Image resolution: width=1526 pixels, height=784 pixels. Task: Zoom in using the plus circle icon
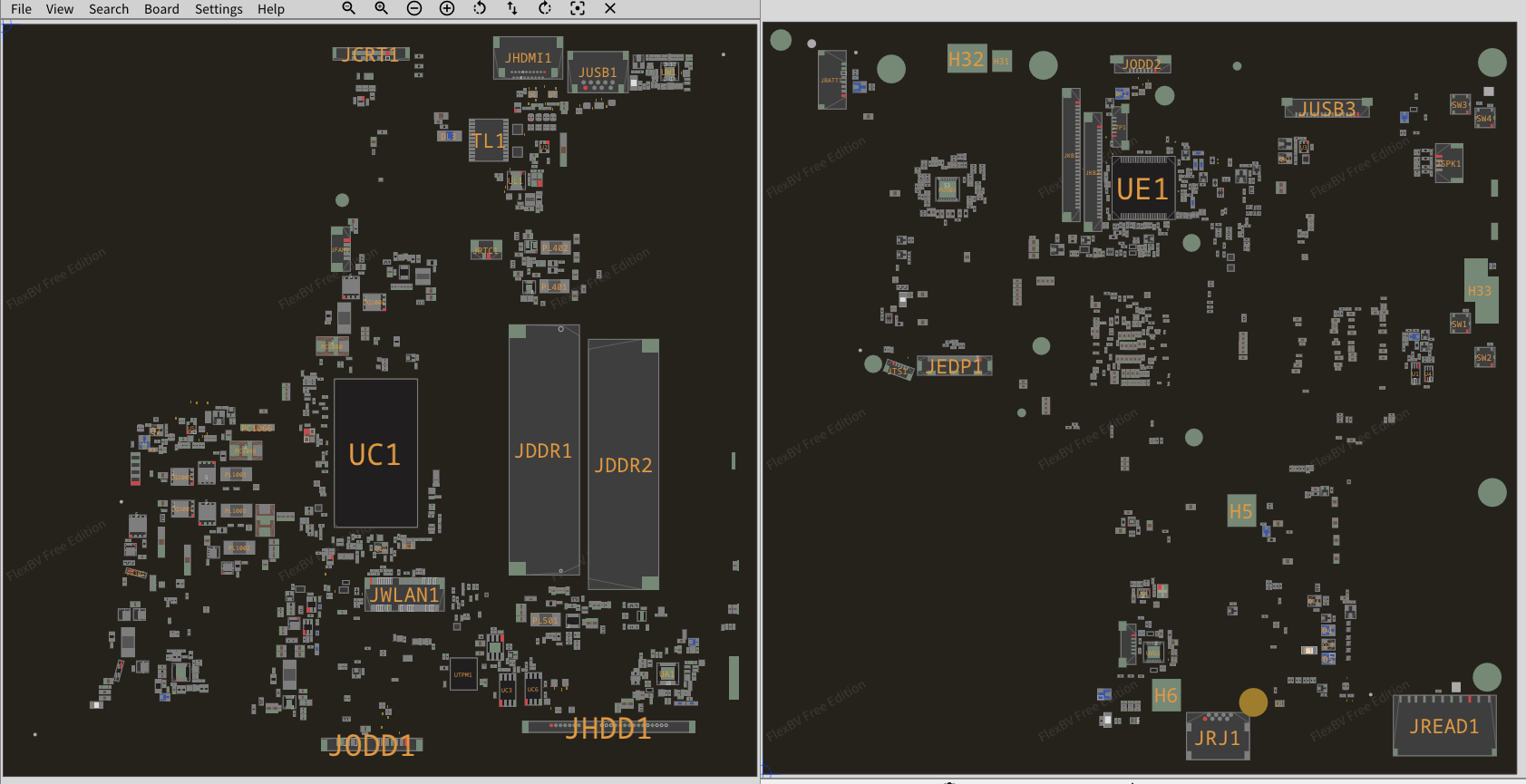click(x=447, y=8)
